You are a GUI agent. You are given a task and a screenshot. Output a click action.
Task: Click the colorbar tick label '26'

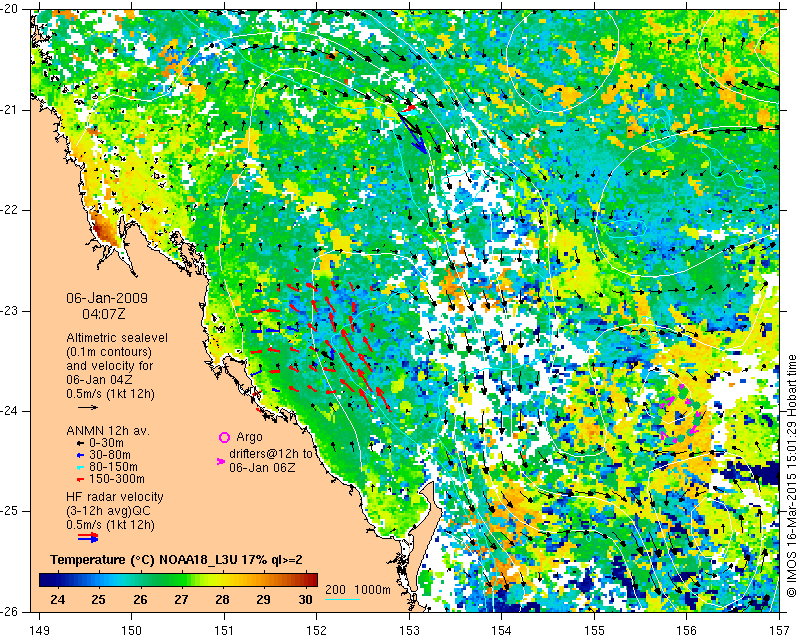click(140, 599)
